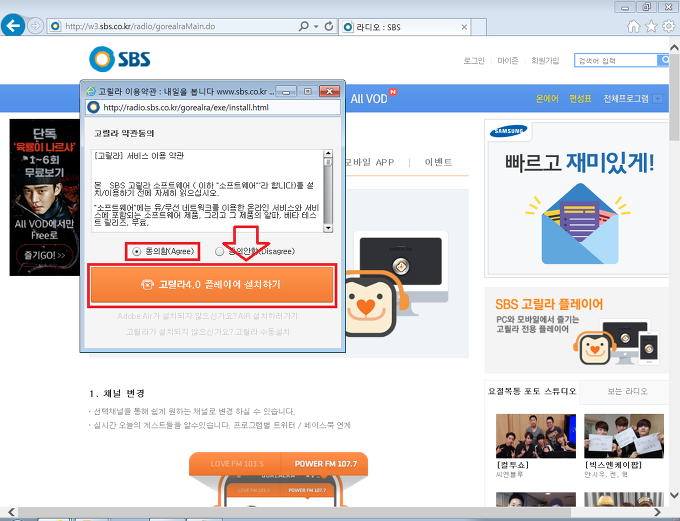Click the 즐기GO! button on left banner
The image size is (680, 521).
click(x=44, y=256)
